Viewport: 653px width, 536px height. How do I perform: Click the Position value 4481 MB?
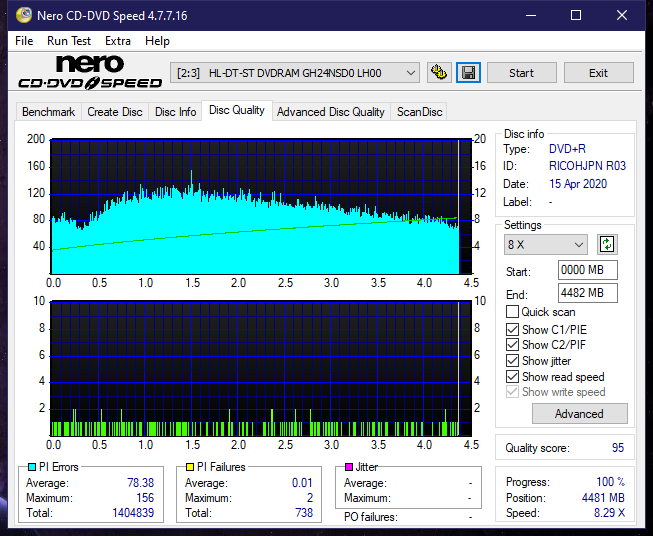click(x=603, y=498)
